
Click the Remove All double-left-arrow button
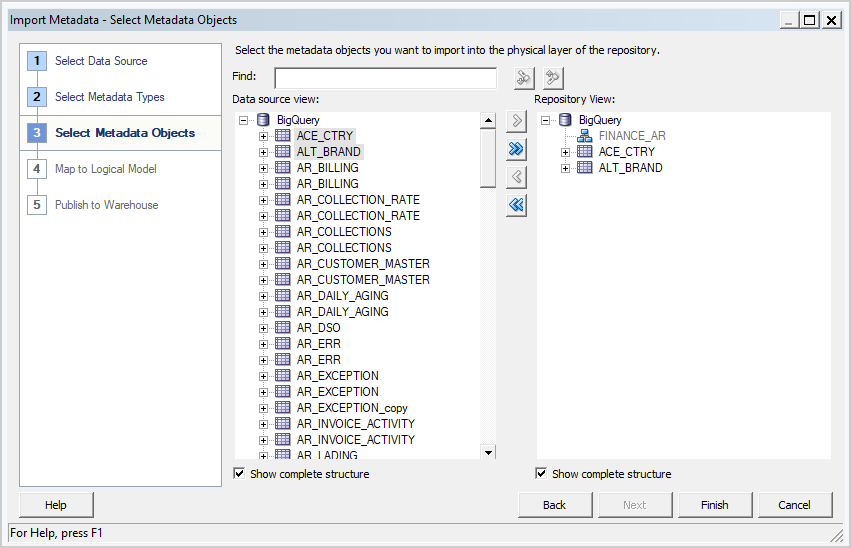[x=516, y=205]
